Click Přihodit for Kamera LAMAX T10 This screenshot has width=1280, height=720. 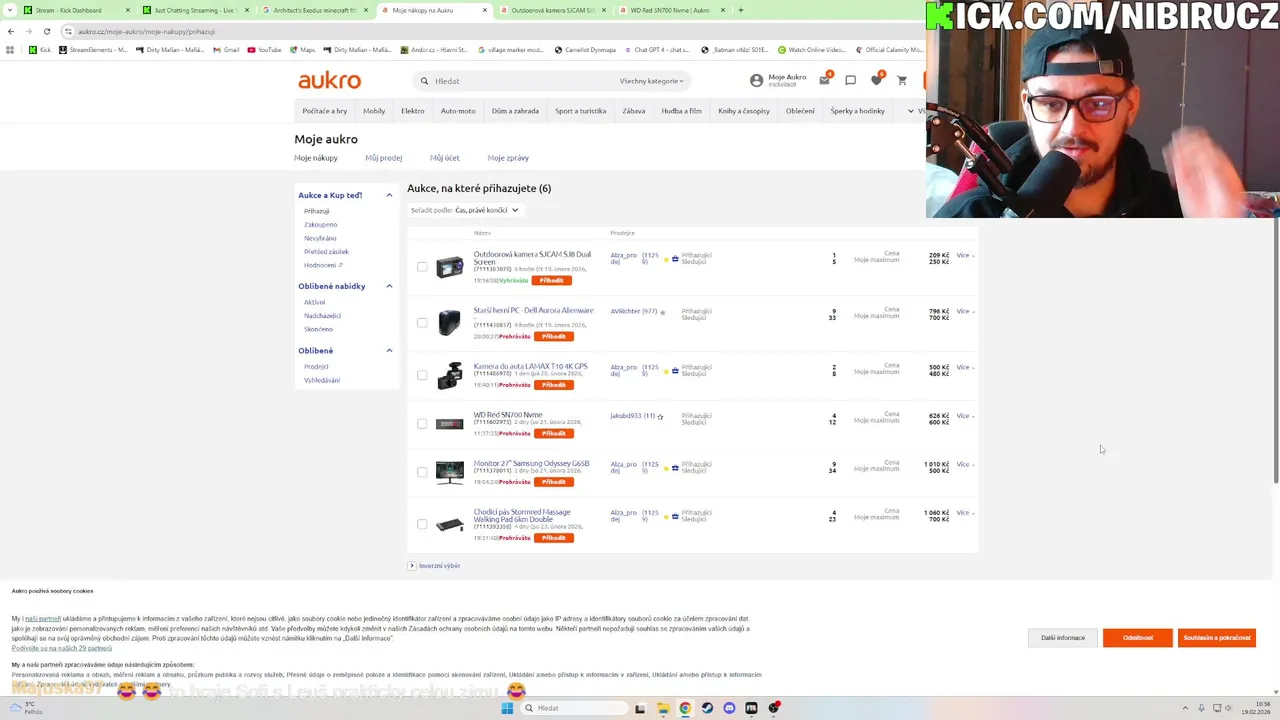pos(554,385)
